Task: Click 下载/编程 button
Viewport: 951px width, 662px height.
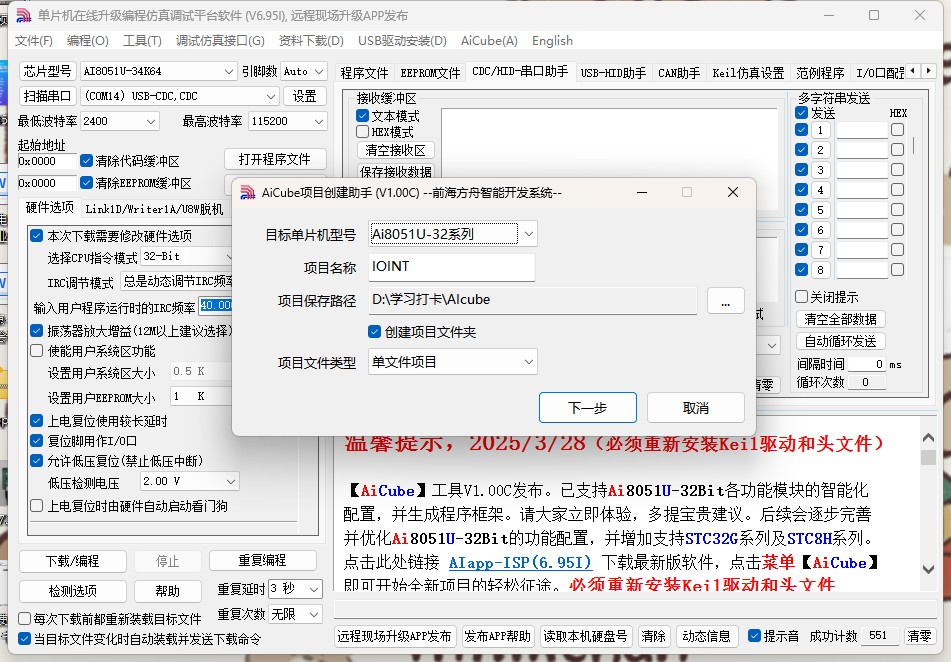Action: [x=73, y=561]
